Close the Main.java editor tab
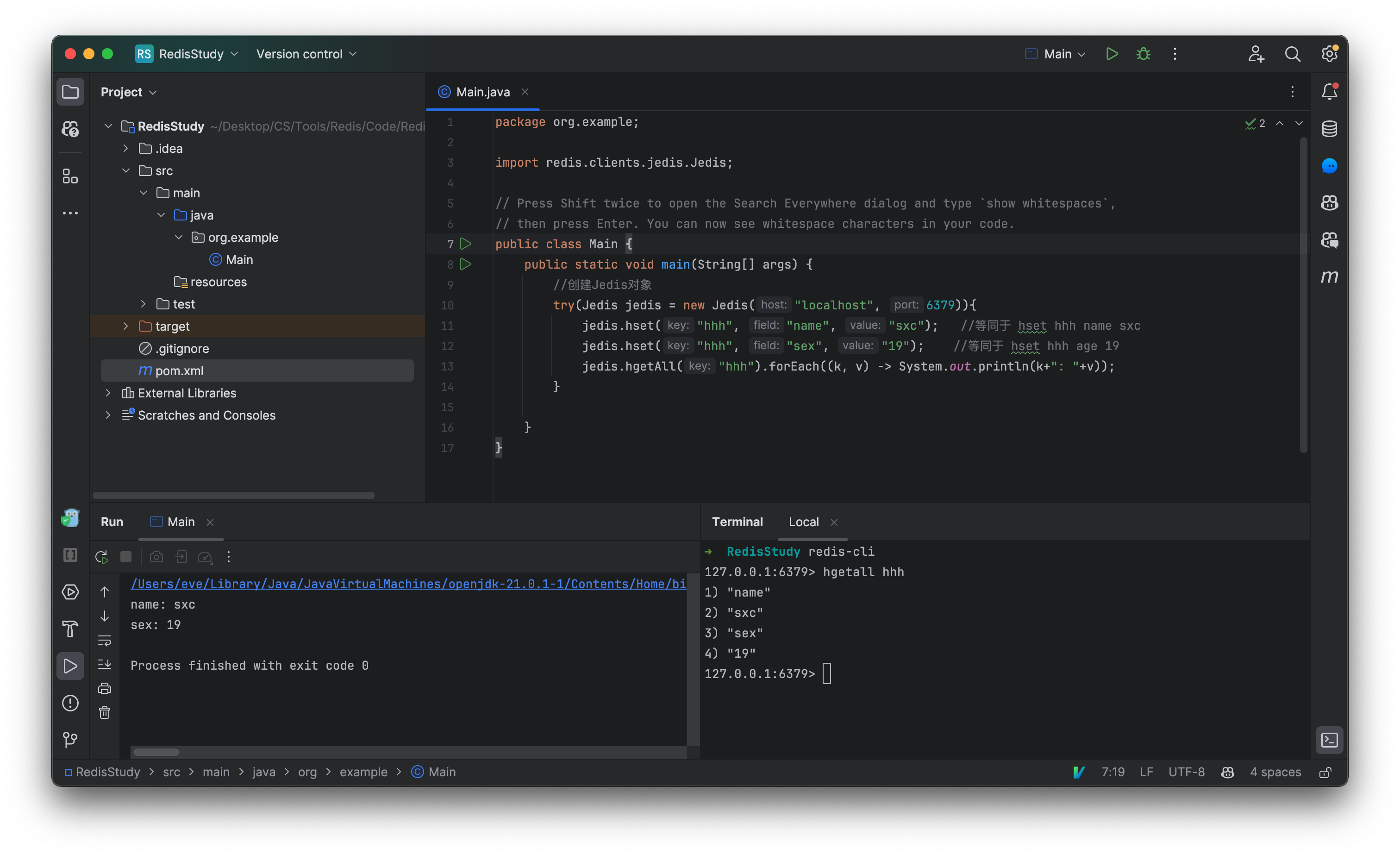Viewport: 1400px width, 855px height. click(x=525, y=92)
